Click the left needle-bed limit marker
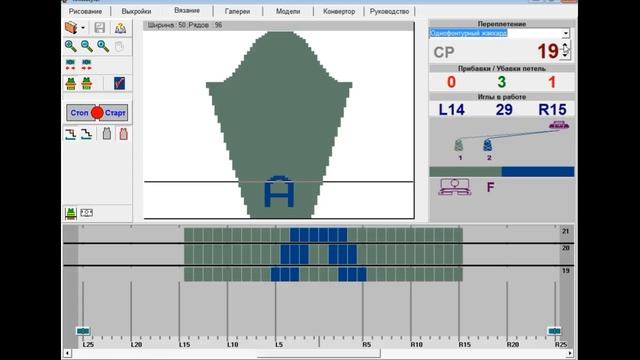Viewport: 640px width, 360px height. 83,331
